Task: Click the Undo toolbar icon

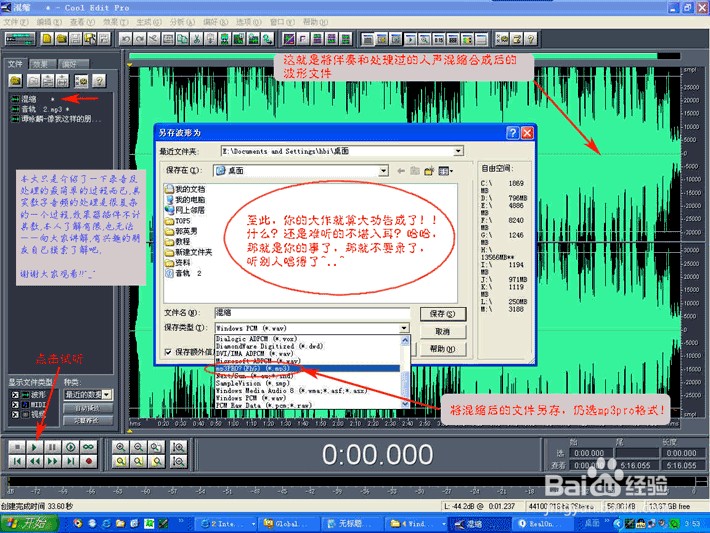Action: pos(125,39)
